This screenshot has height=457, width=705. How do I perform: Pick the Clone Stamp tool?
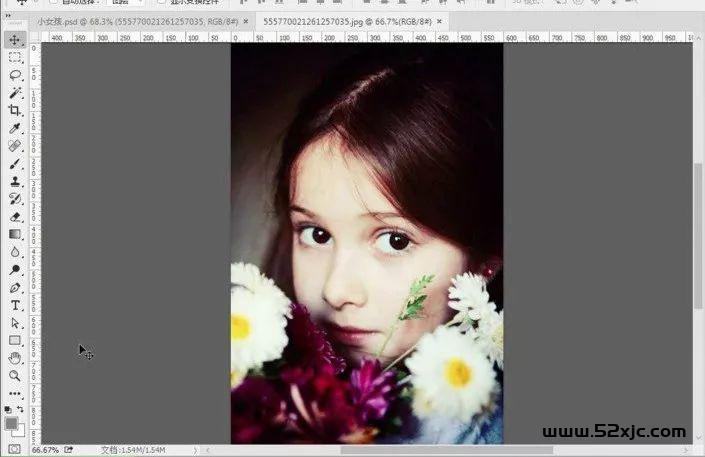point(15,182)
